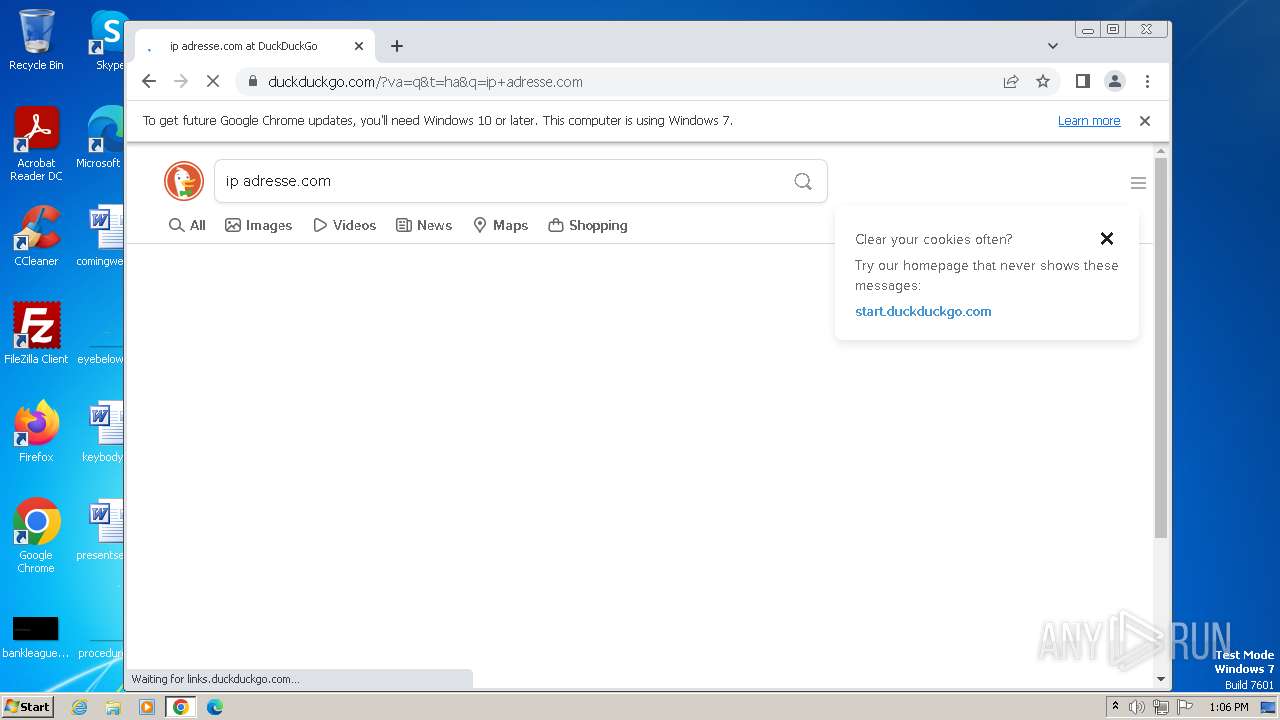Open Firefox desktop icon

tap(36, 431)
